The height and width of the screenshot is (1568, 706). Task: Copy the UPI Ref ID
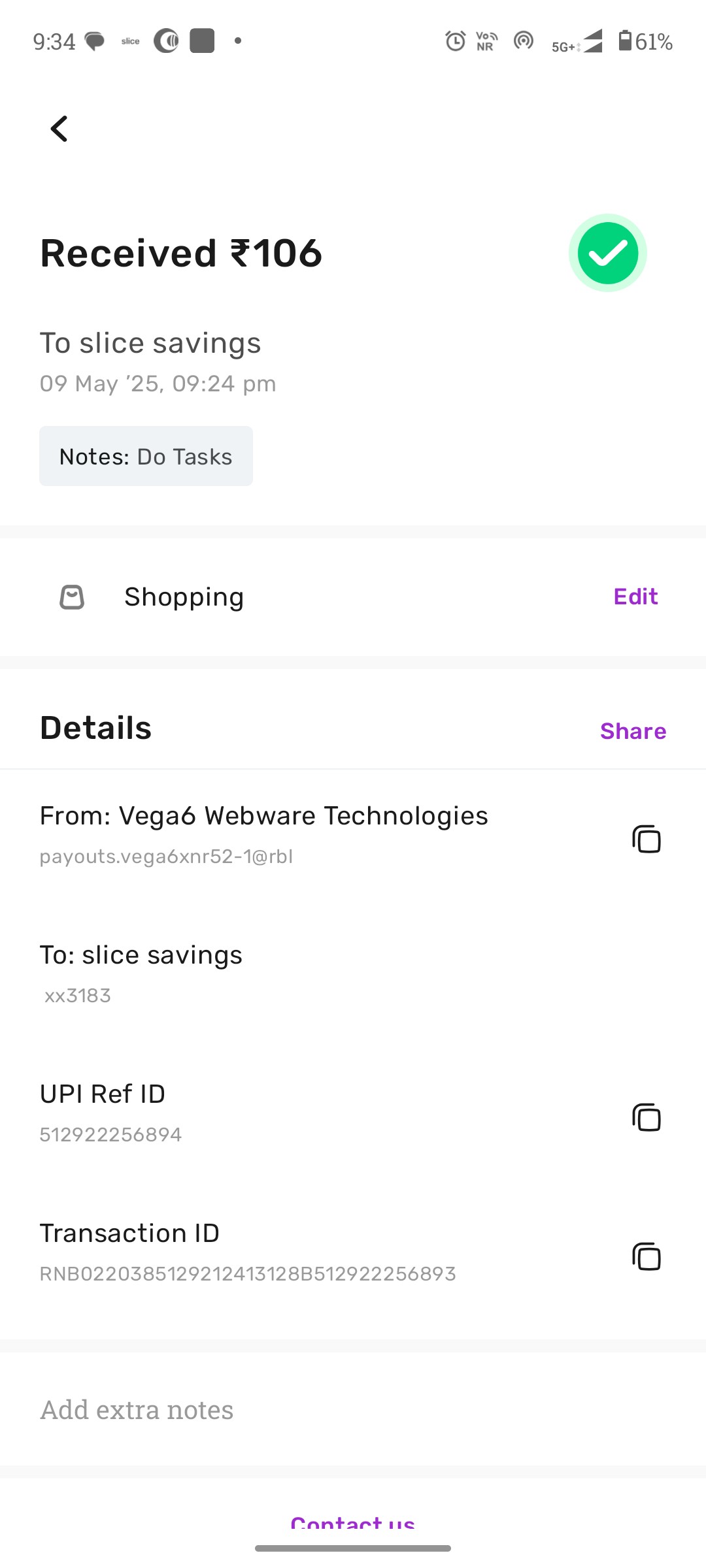tap(647, 1117)
